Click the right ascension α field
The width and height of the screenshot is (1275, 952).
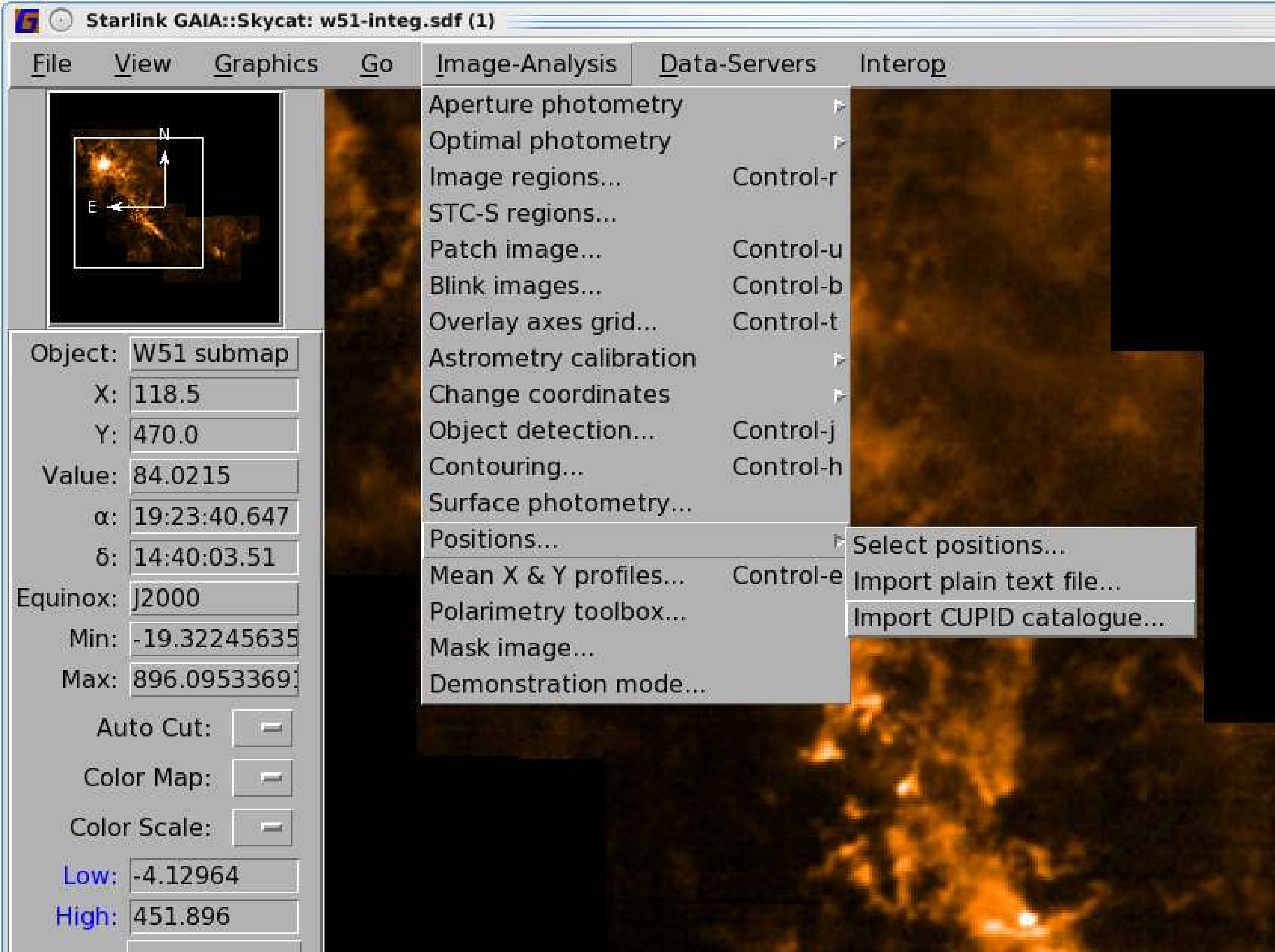214,517
